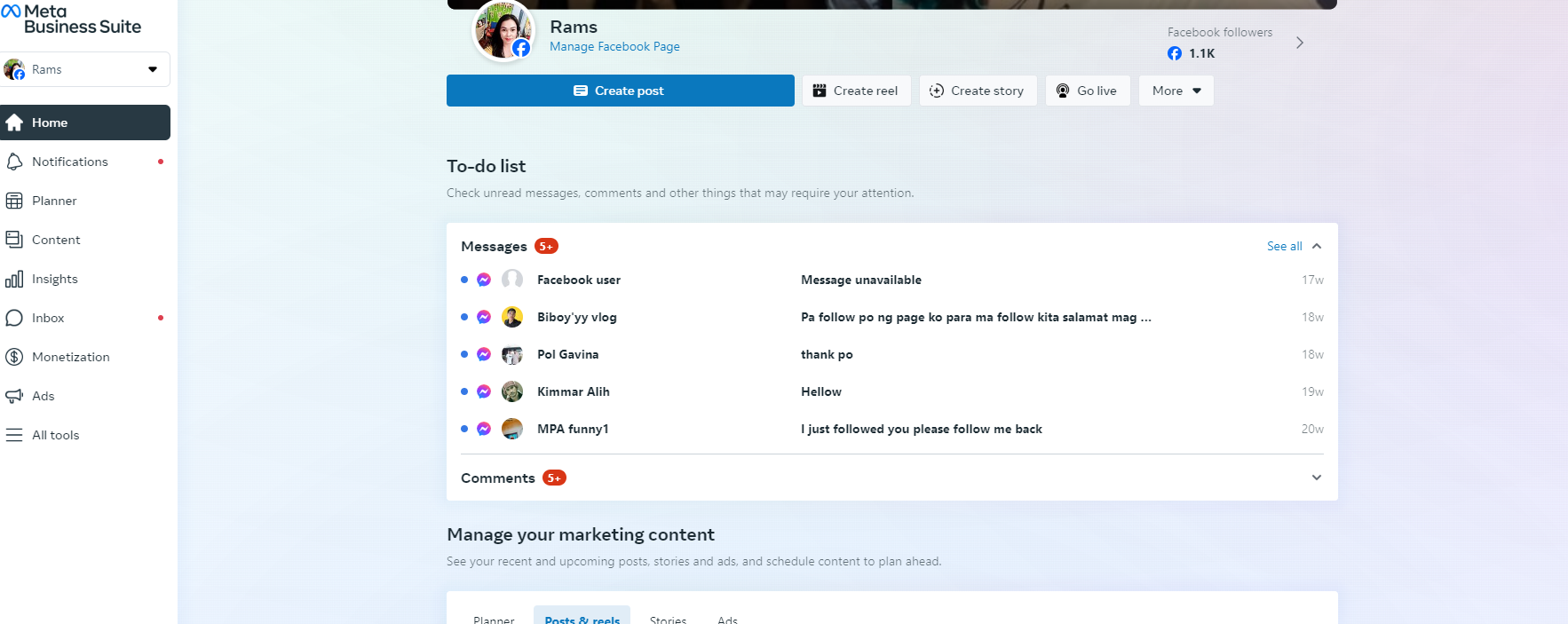1568x624 pixels.
Task: Click Messenger icon in Kimmar Alih row
Action: (x=484, y=391)
